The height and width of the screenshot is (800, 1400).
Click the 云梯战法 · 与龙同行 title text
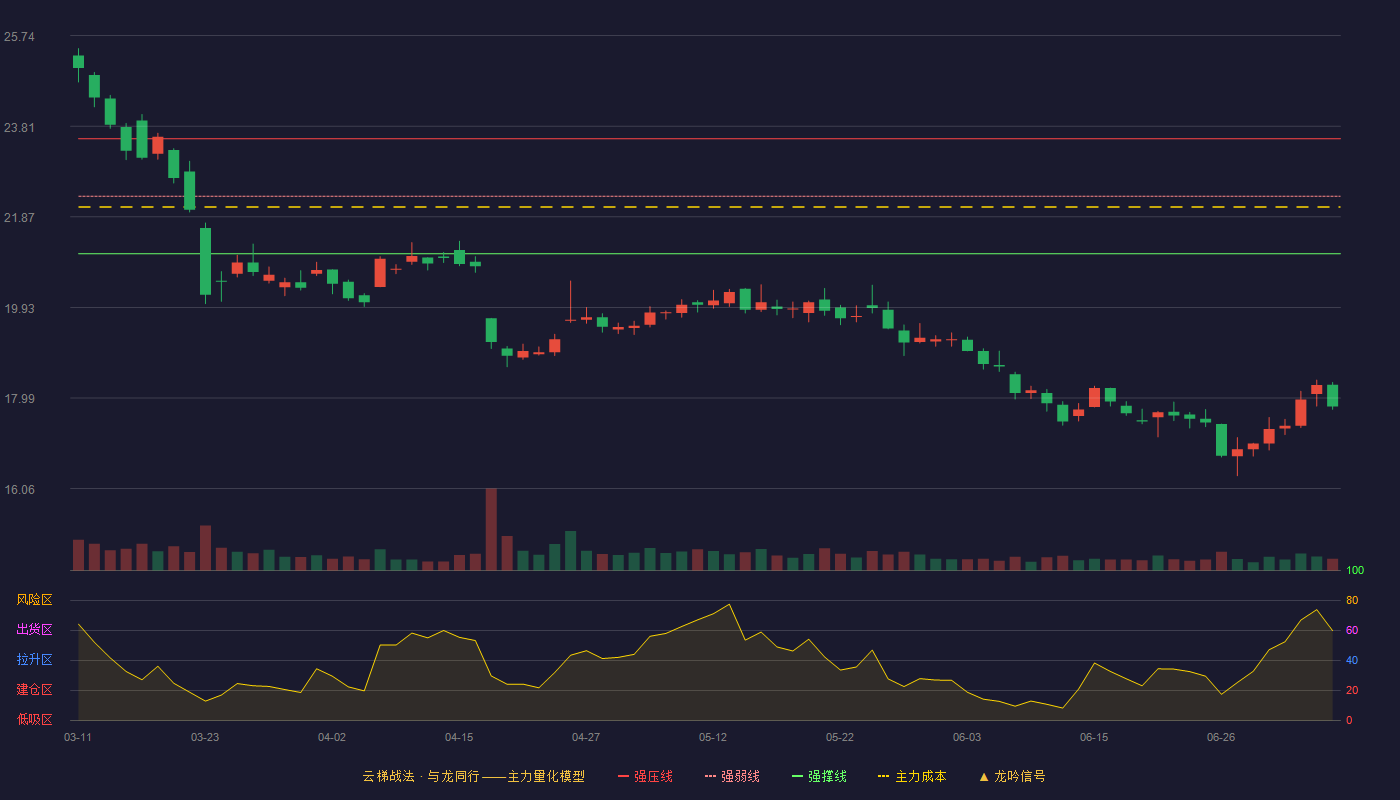click(421, 776)
